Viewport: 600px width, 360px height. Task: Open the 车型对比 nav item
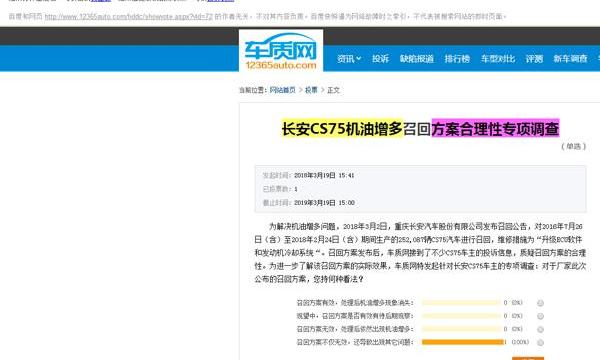(x=498, y=59)
